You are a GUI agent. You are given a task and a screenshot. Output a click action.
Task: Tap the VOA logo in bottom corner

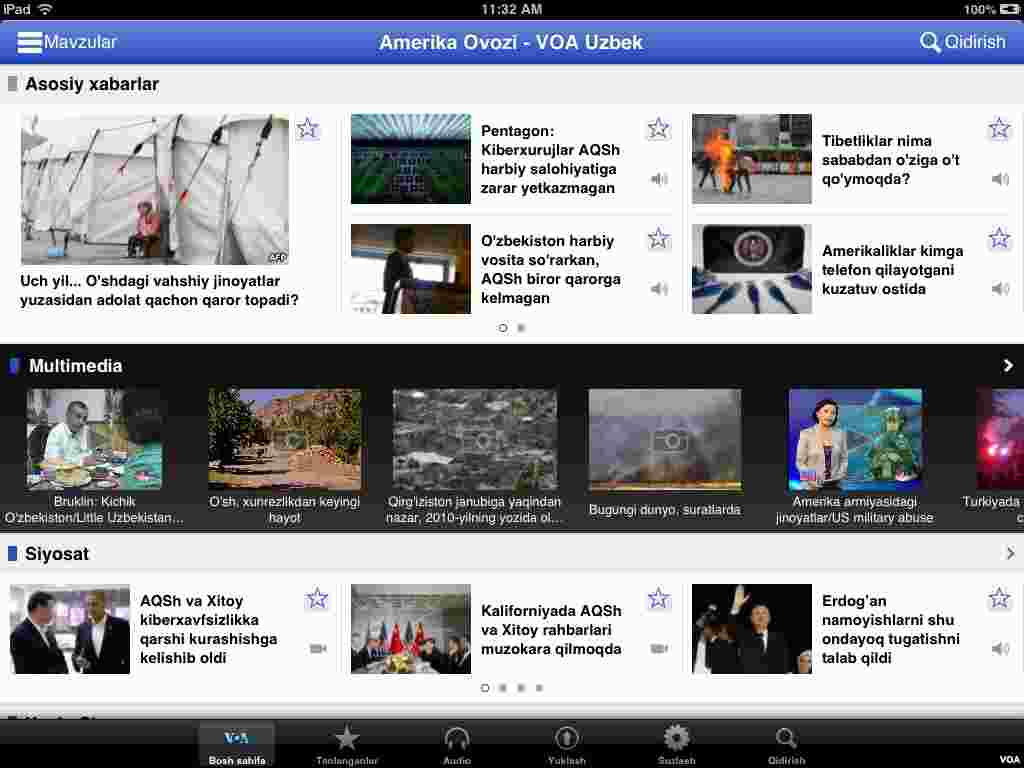click(x=1009, y=760)
